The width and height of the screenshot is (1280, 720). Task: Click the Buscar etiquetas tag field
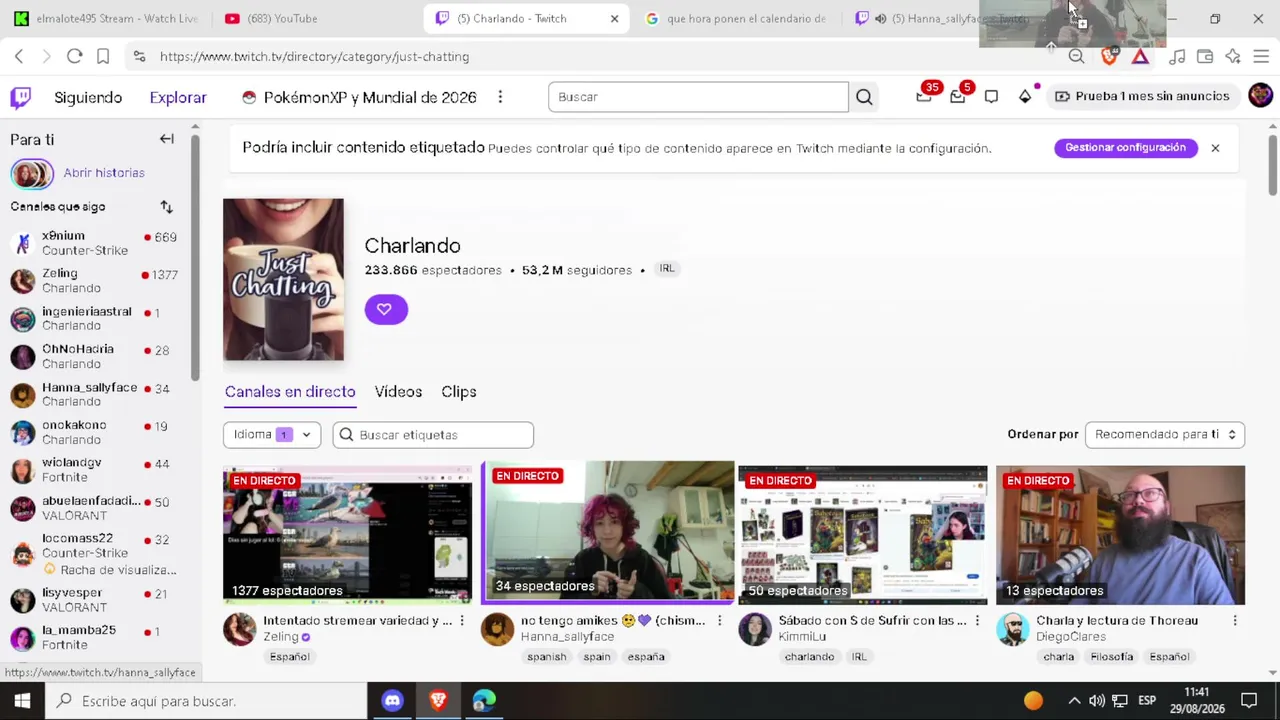433,435
